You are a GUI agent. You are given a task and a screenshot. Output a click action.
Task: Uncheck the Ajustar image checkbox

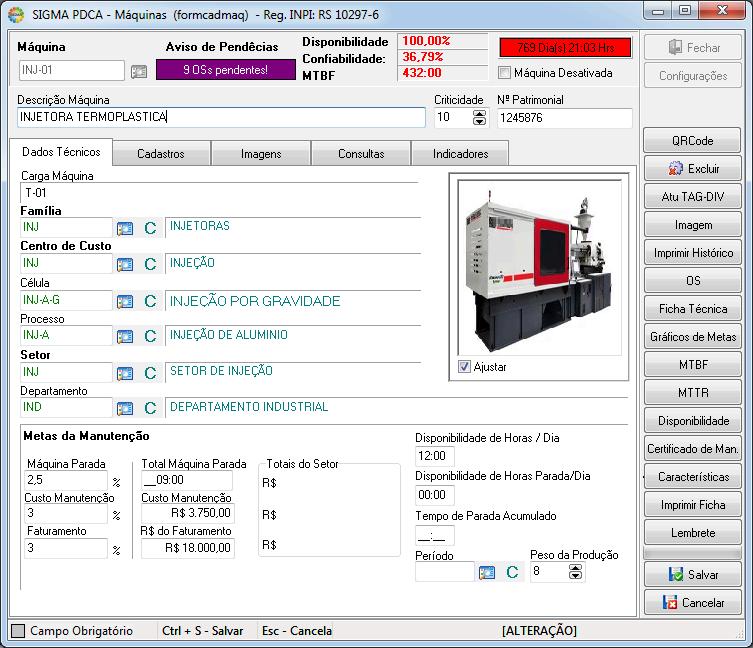point(464,367)
